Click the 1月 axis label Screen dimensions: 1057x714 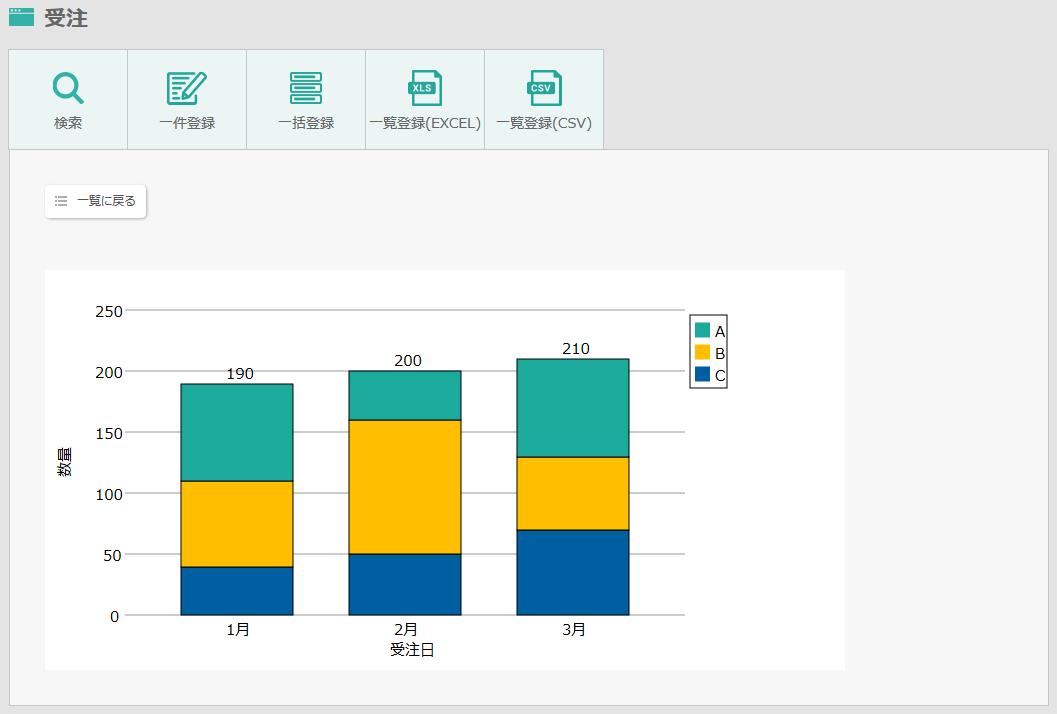pos(238,630)
